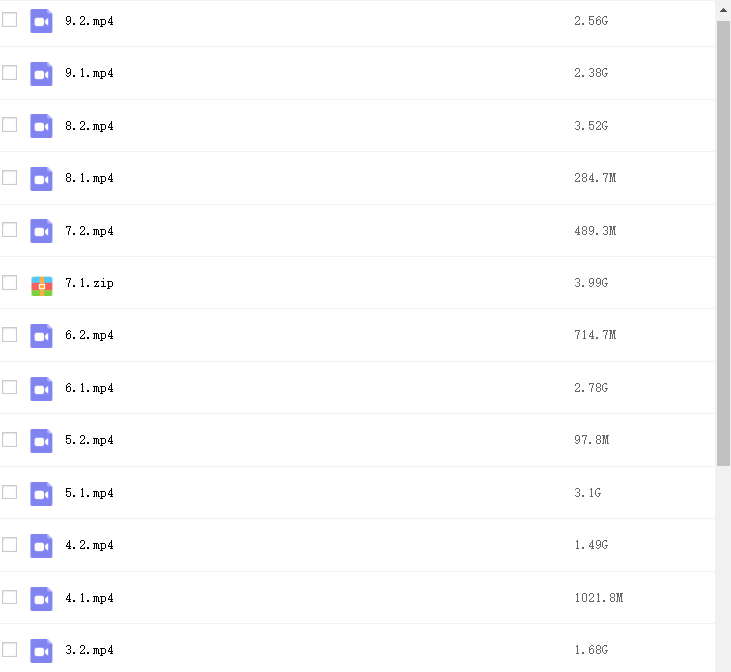Screen dimensions: 731x672
Task: Click the video icon next to 4.1.mp4
Action: (x=41, y=598)
